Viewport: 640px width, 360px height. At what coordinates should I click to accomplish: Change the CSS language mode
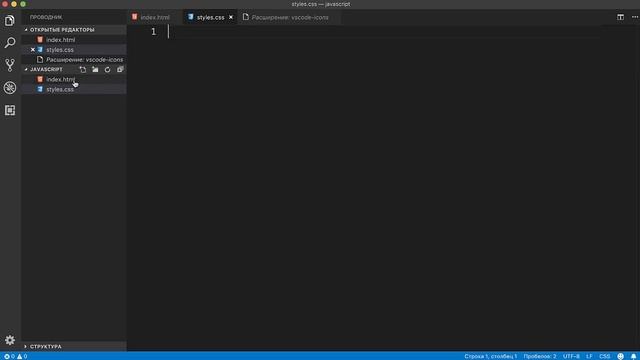click(x=604, y=356)
